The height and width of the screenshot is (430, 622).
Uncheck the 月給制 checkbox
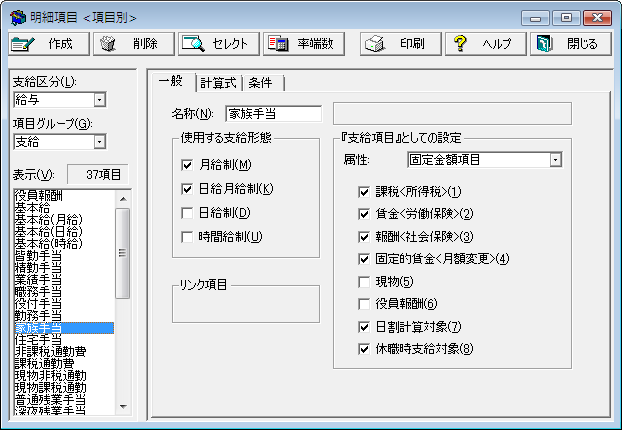click(x=187, y=165)
